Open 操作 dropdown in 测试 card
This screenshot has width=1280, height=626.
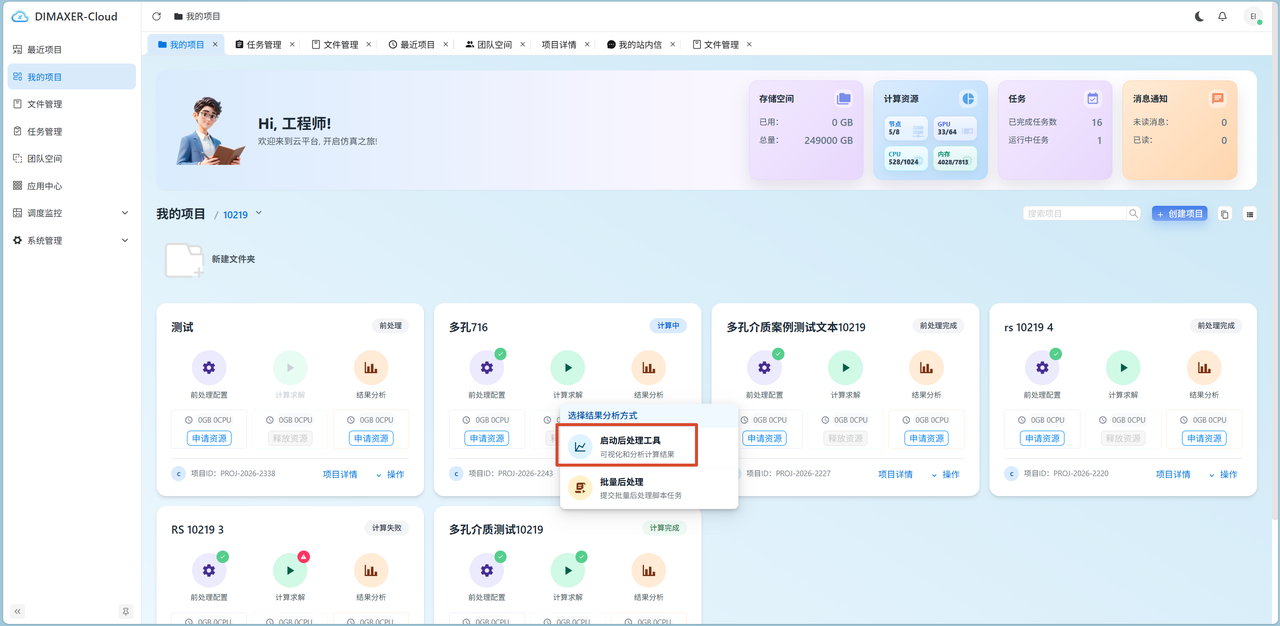390,474
